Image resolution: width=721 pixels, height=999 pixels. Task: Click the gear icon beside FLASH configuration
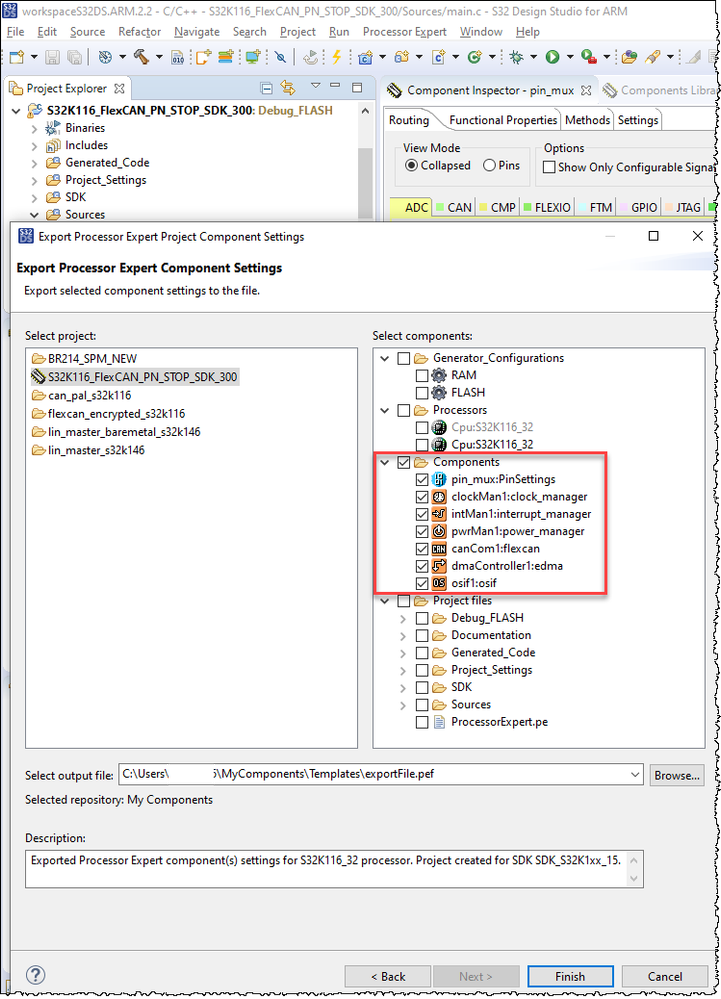[x=439, y=392]
